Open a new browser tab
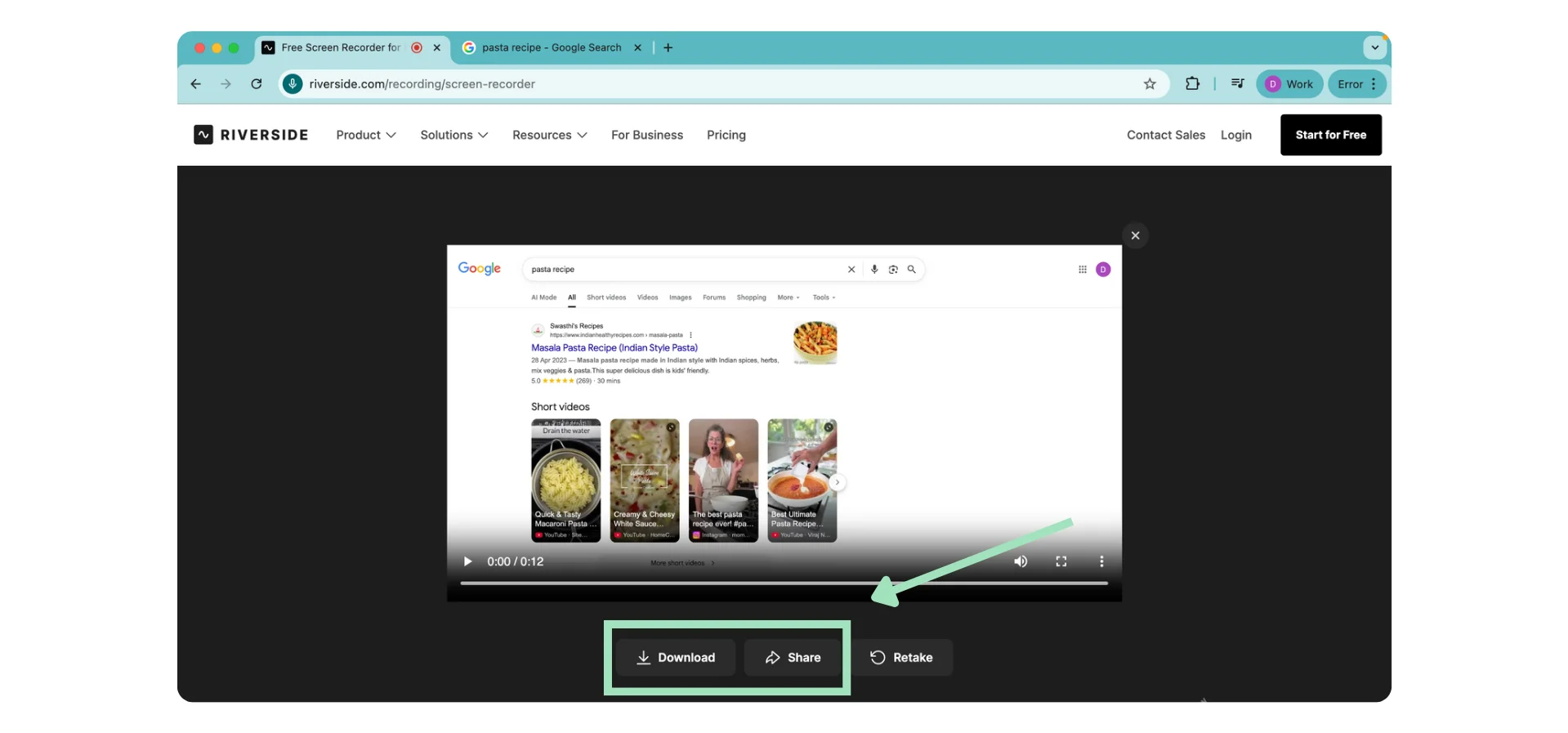Viewport: 1568px width, 733px height. coord(668,47)
